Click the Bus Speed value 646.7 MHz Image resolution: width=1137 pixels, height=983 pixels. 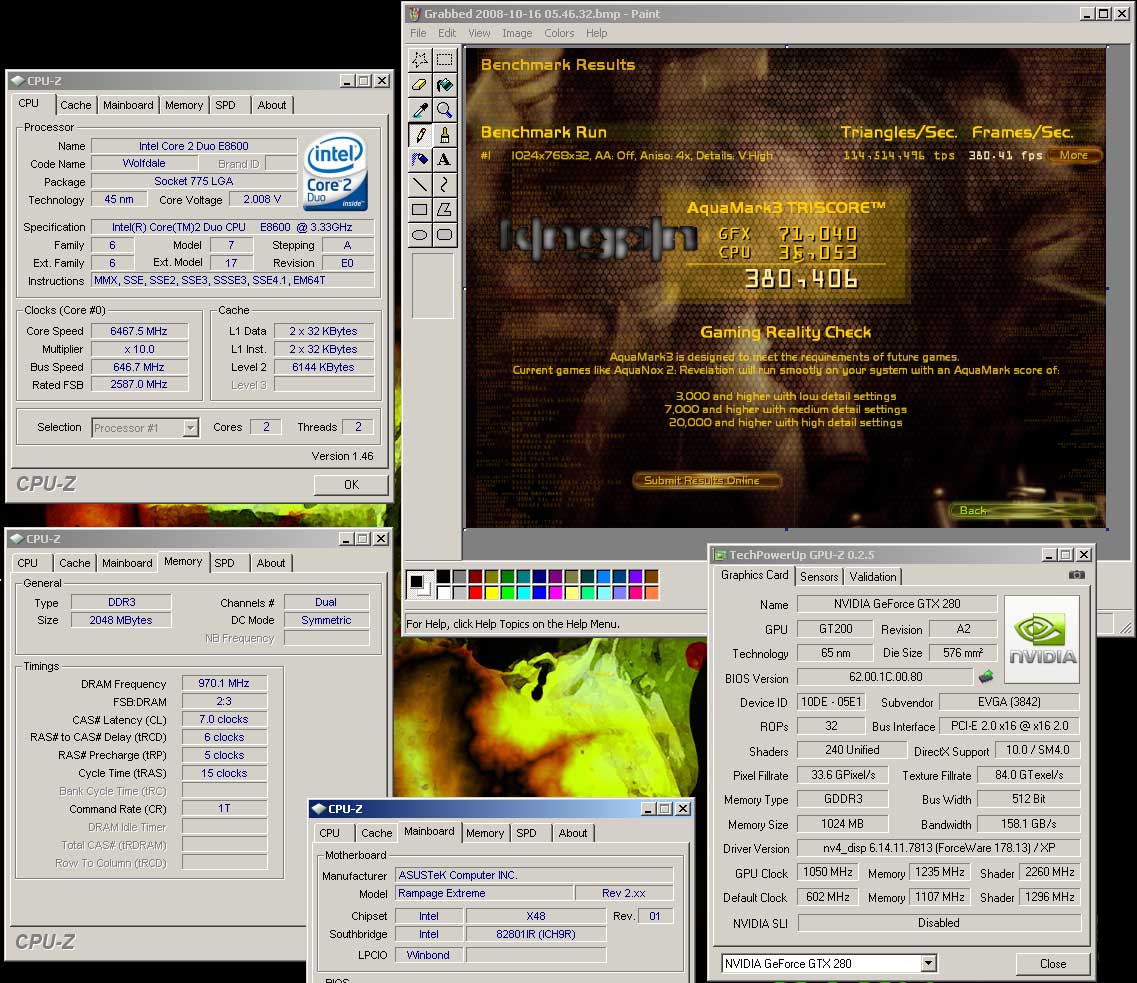click(x=138, y=368)
